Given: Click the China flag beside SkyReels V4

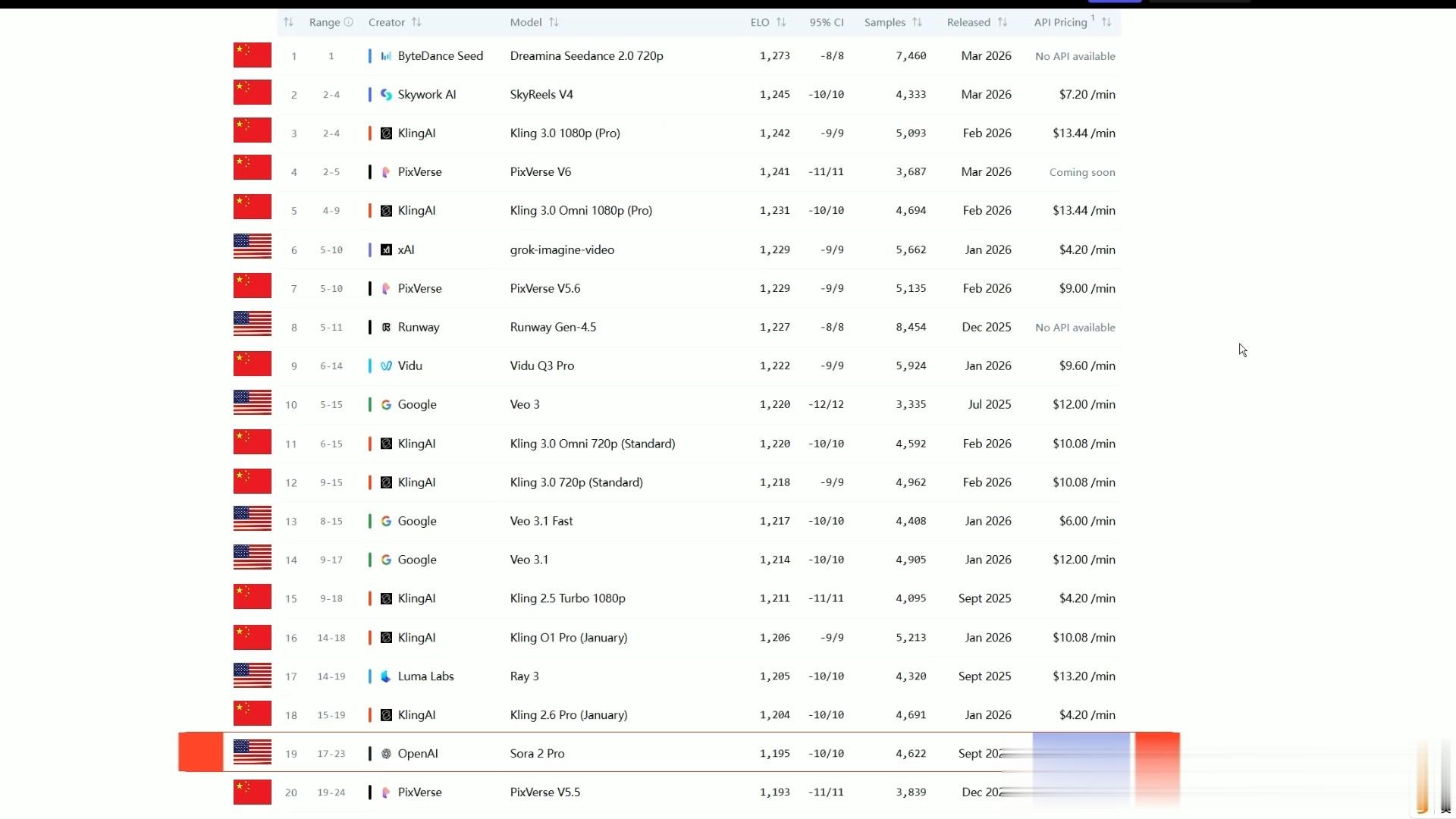Looking at the screenshot, I should 253,93.
